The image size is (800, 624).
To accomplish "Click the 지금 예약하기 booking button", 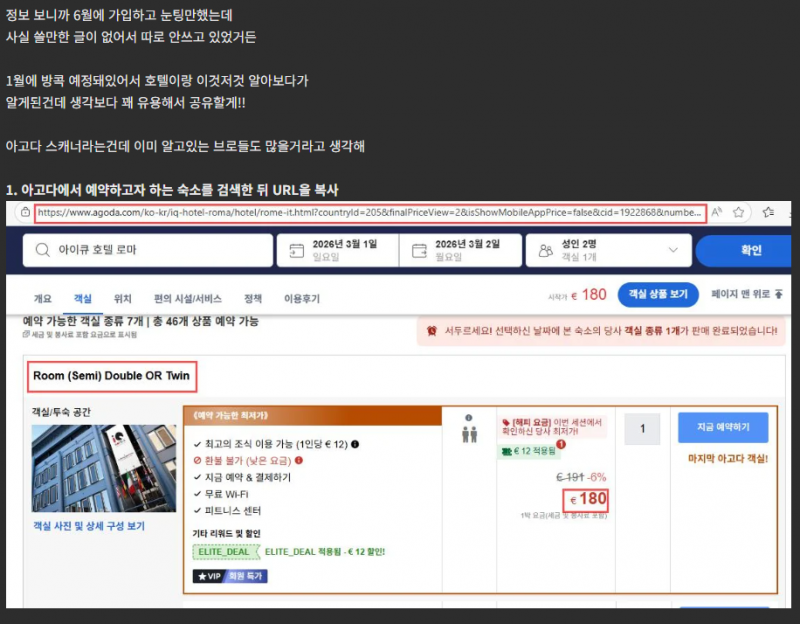I will 723,427.
